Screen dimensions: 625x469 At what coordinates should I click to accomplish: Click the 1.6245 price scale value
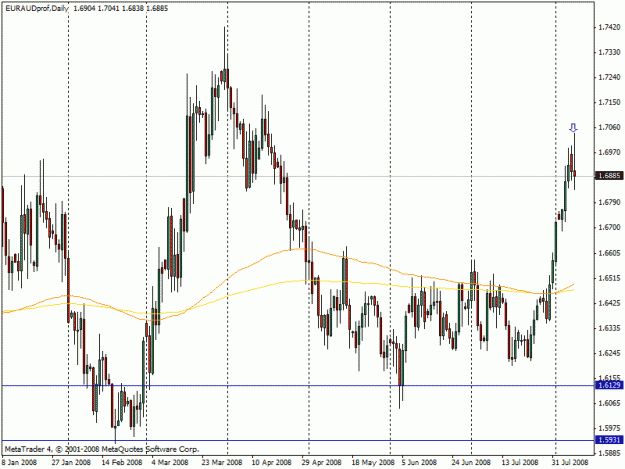coord(610,353)
